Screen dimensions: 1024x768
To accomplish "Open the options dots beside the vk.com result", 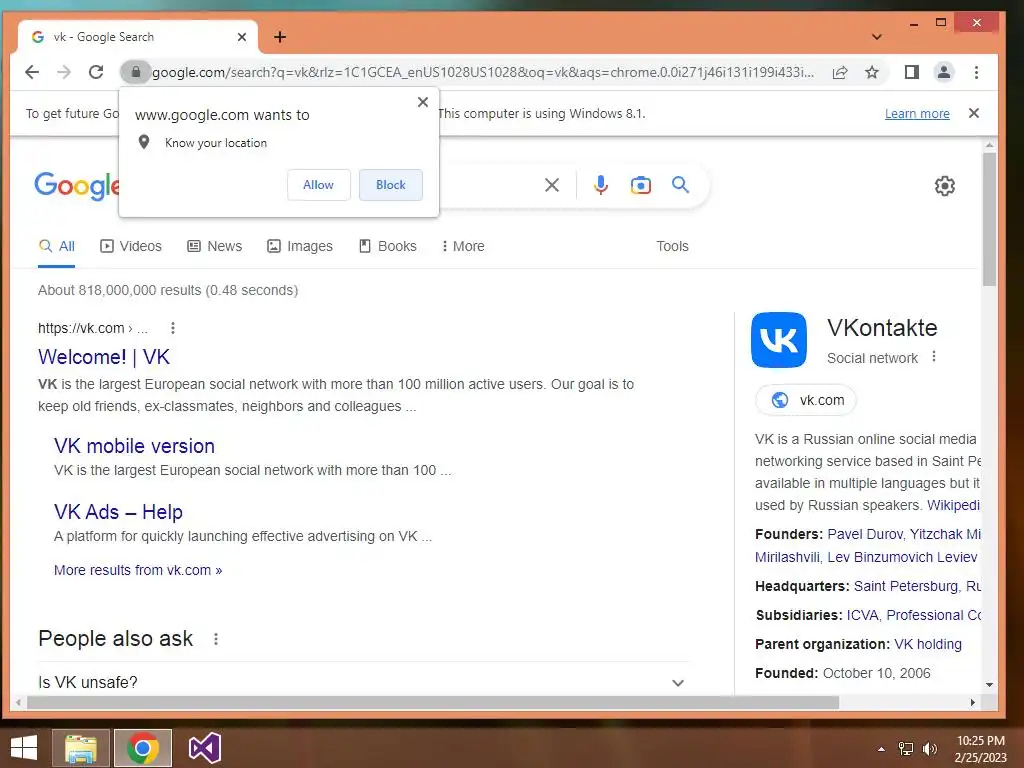I will pos(172,328).
